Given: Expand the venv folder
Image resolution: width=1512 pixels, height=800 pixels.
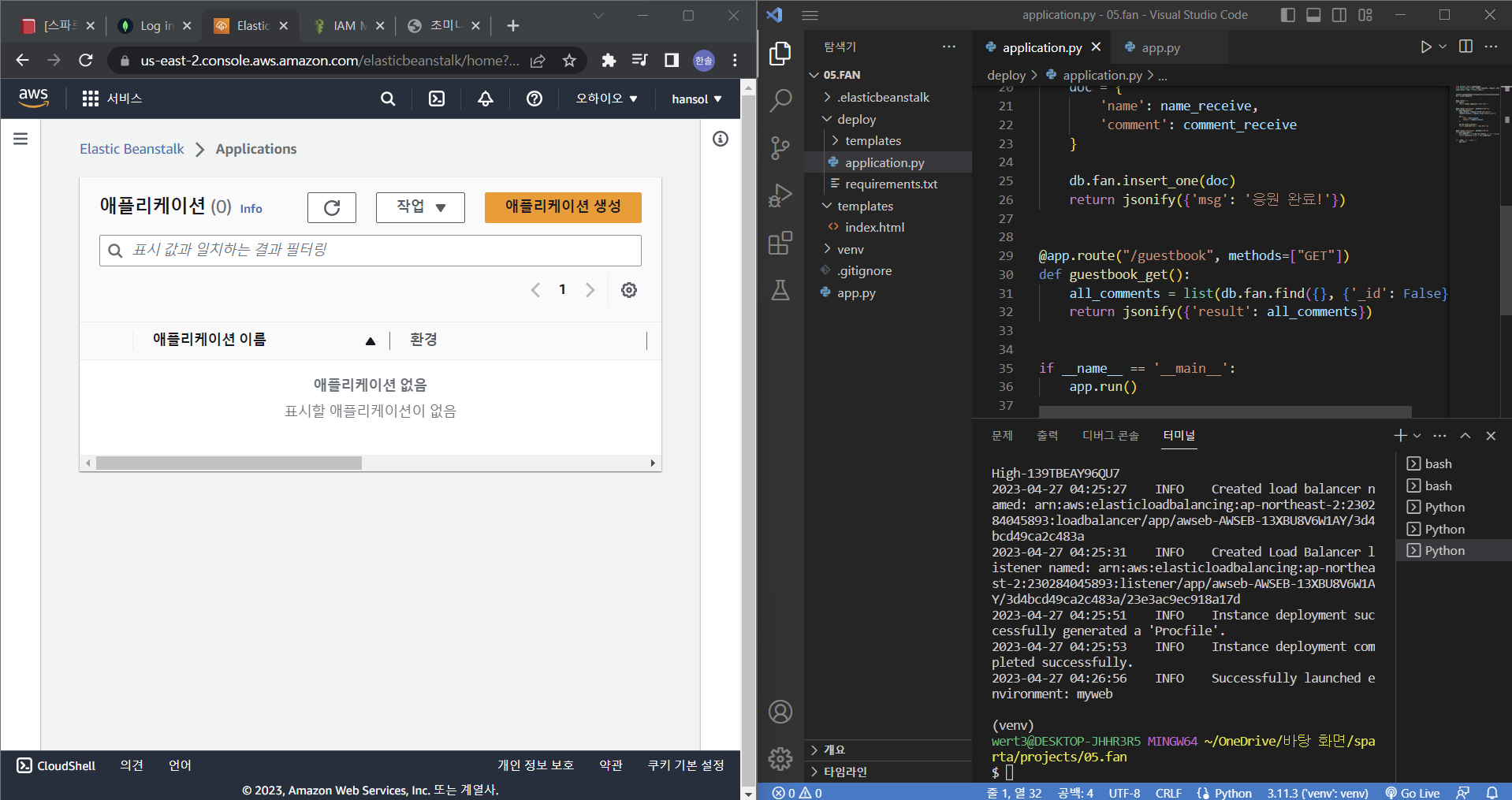Looking at the screenshot, I should pos(850,249).
